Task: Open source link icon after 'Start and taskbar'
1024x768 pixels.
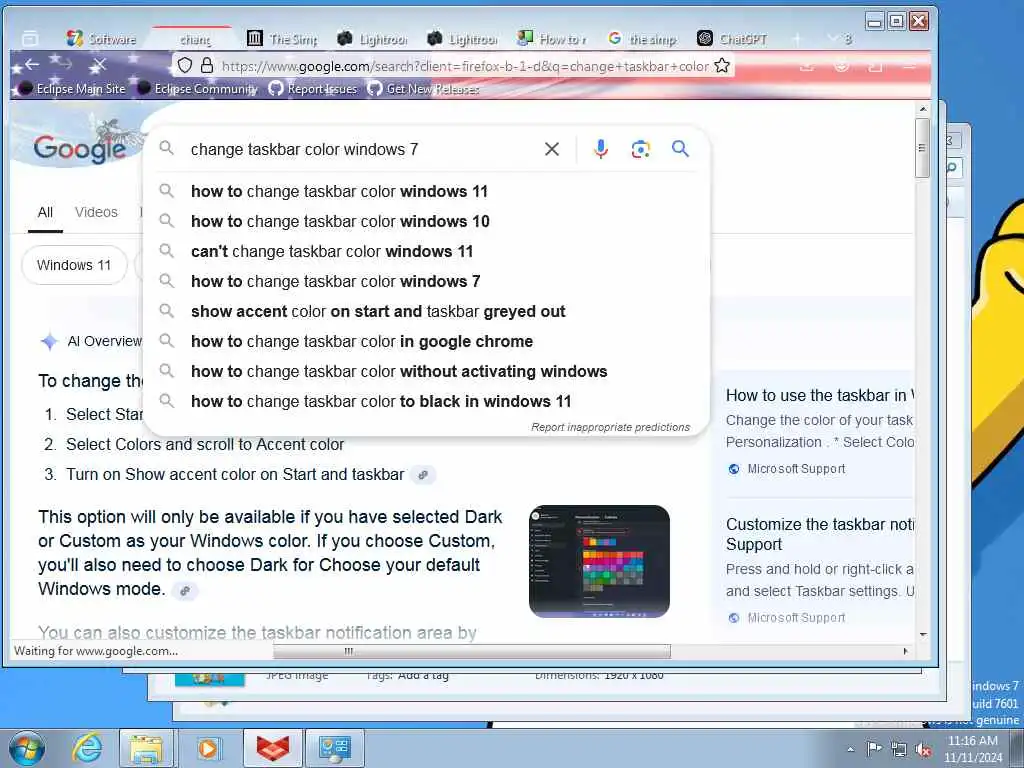Action: 423,475
